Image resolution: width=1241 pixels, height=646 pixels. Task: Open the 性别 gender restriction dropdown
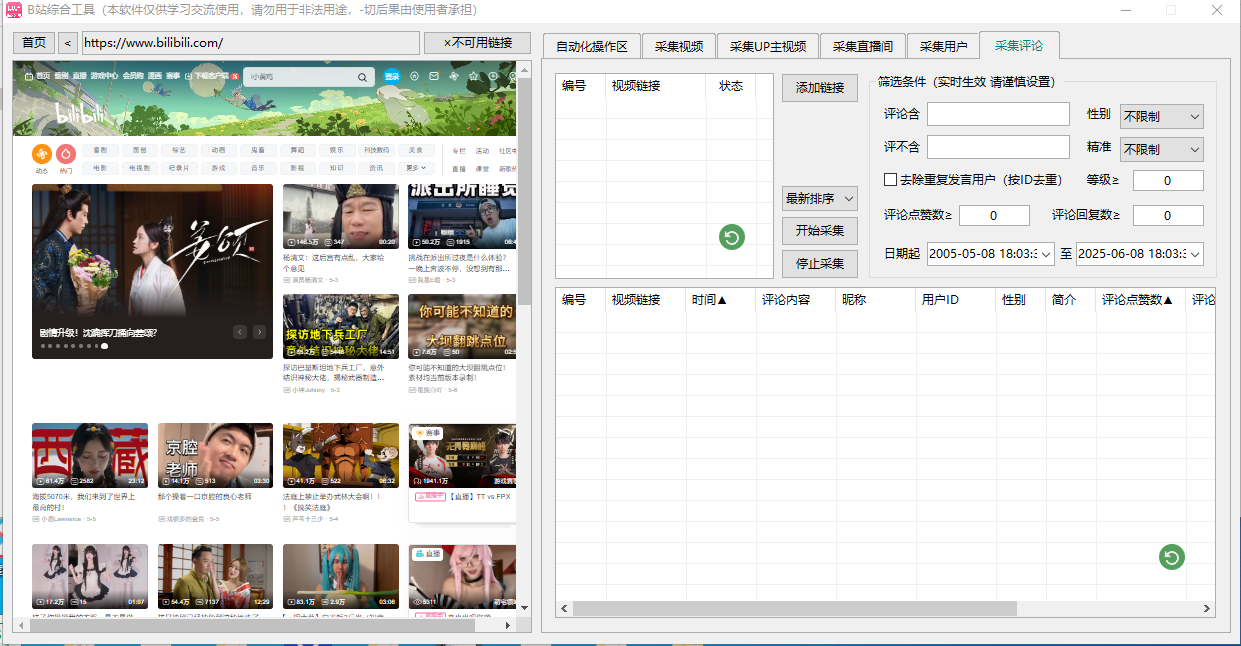click(x=1160, y=116)
